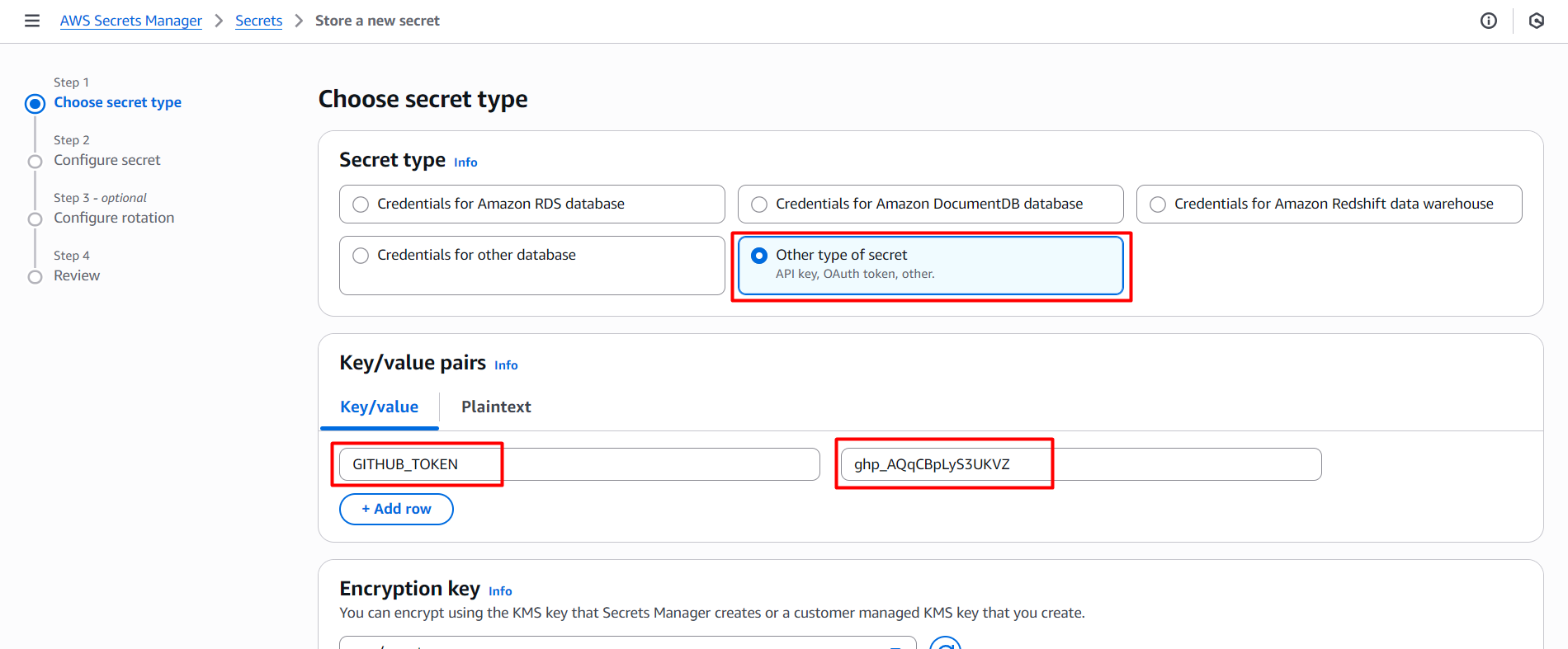Click Step 1 Choose secret type
This screenshot has height=649, width=1568.
coord(117,102)
